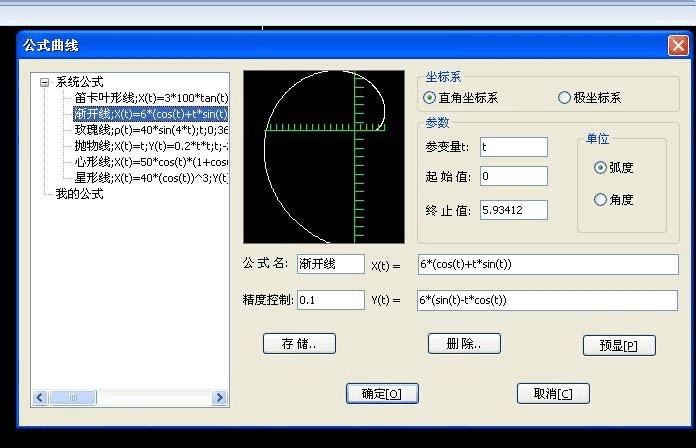Click the 系统公式 tree label
This screenshot has height=448, width=696.
tap(79, 82)
